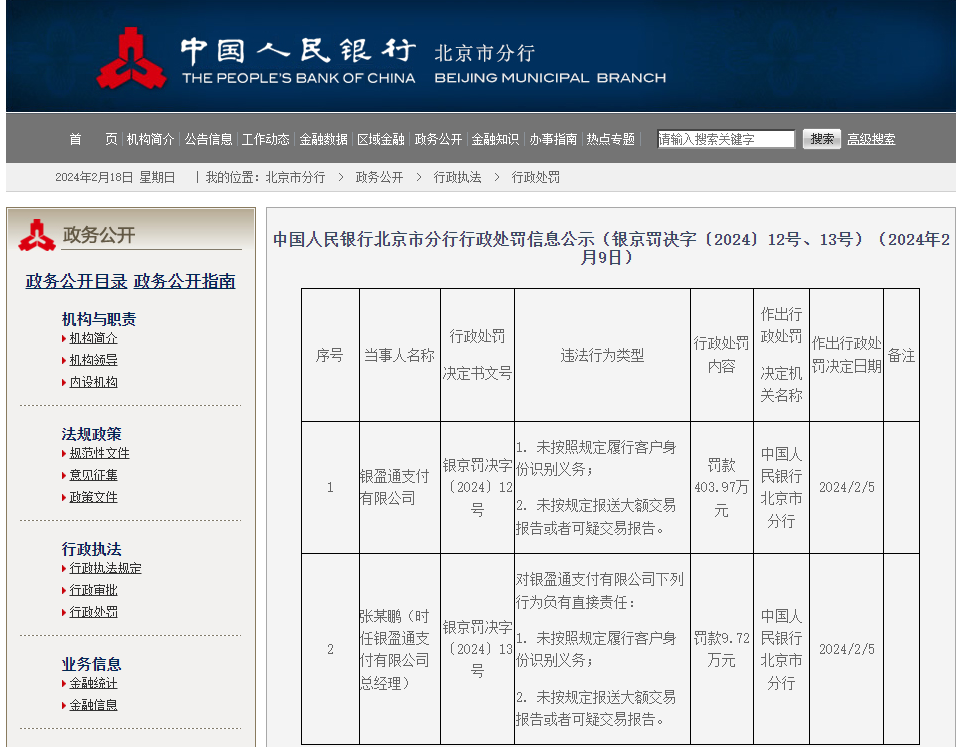Click the 2024/2/5 date in row 1
The image size is (962, 747).
tap(847, 488)
